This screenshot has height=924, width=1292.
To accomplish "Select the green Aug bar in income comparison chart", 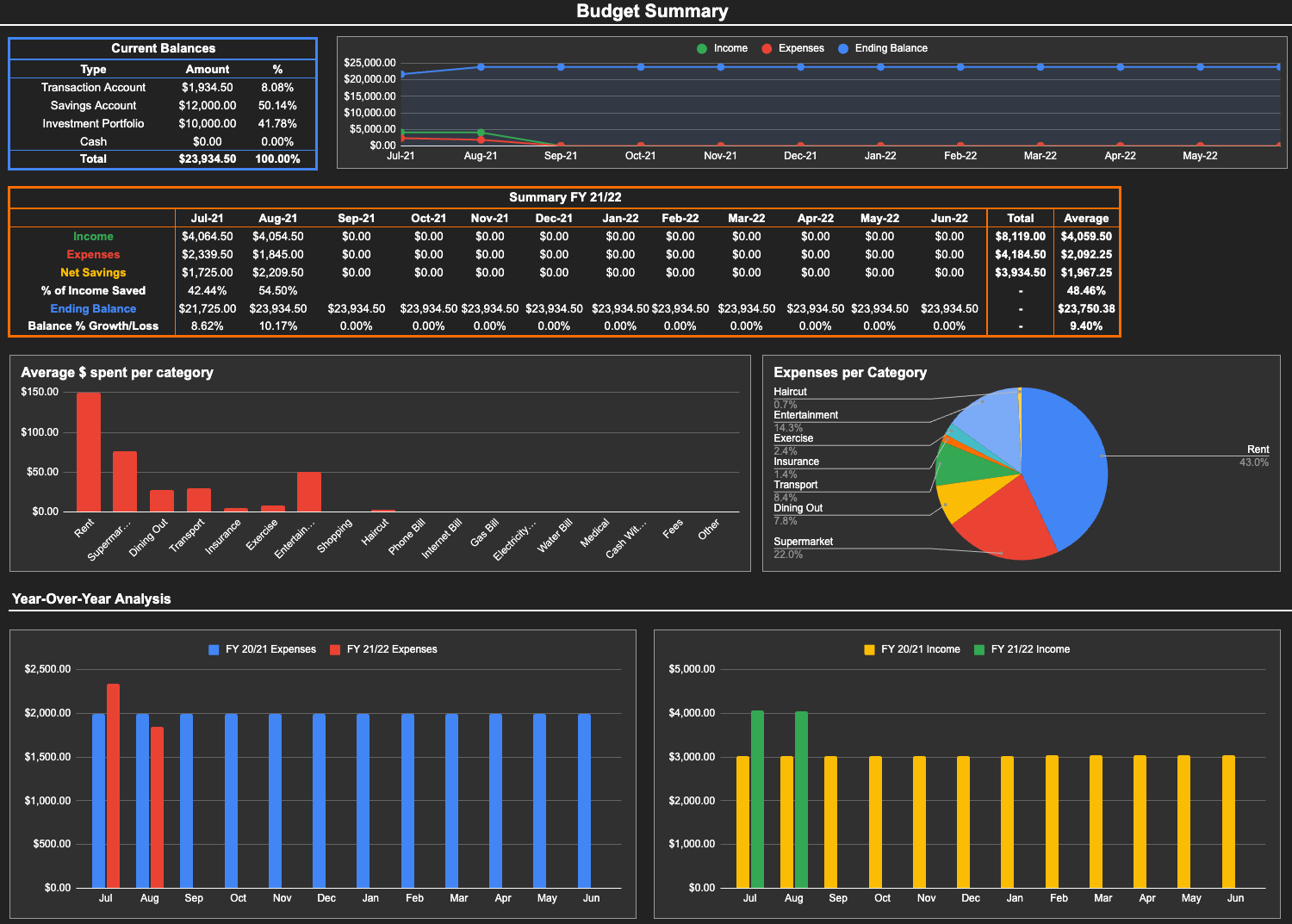I will tap(801, 799).
